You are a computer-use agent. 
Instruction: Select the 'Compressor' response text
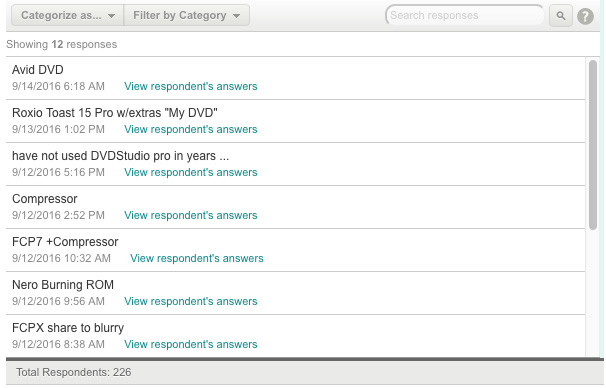click(x=45, y=199)
